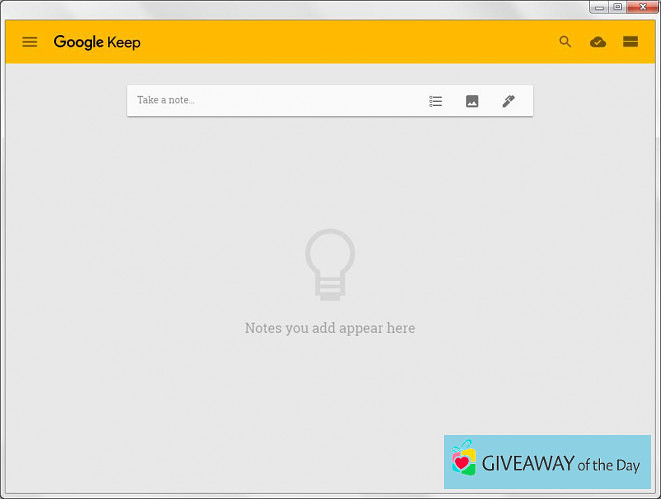Open the main menu hamburger icon
Viewport: 661px width, 499px height.
click(x=30, y=42)
